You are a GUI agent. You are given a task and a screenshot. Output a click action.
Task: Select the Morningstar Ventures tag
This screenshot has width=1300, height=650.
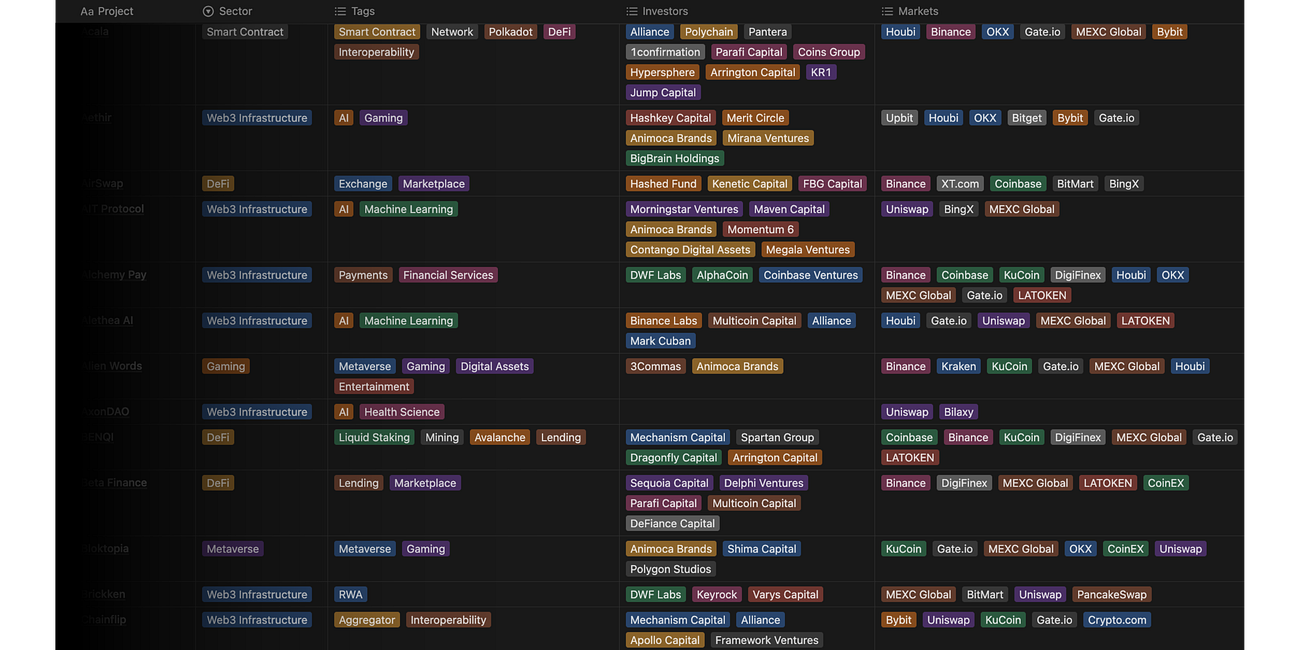coord(684,209)
